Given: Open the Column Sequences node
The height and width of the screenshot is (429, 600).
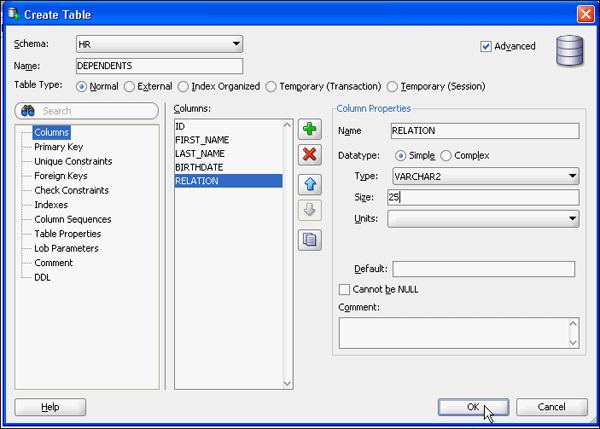Looking at the screenshot, I should [73, 220].
